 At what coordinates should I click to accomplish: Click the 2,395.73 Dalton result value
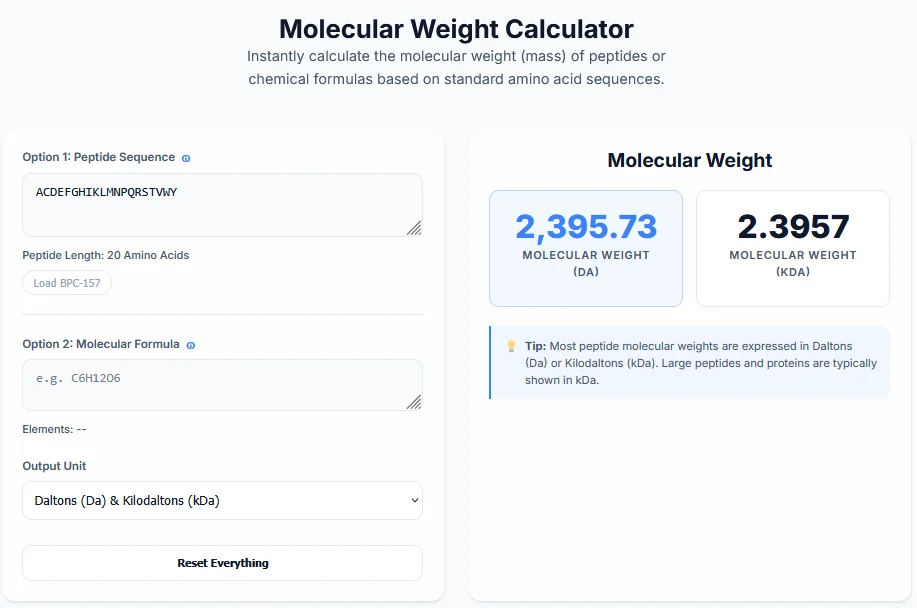586,228
